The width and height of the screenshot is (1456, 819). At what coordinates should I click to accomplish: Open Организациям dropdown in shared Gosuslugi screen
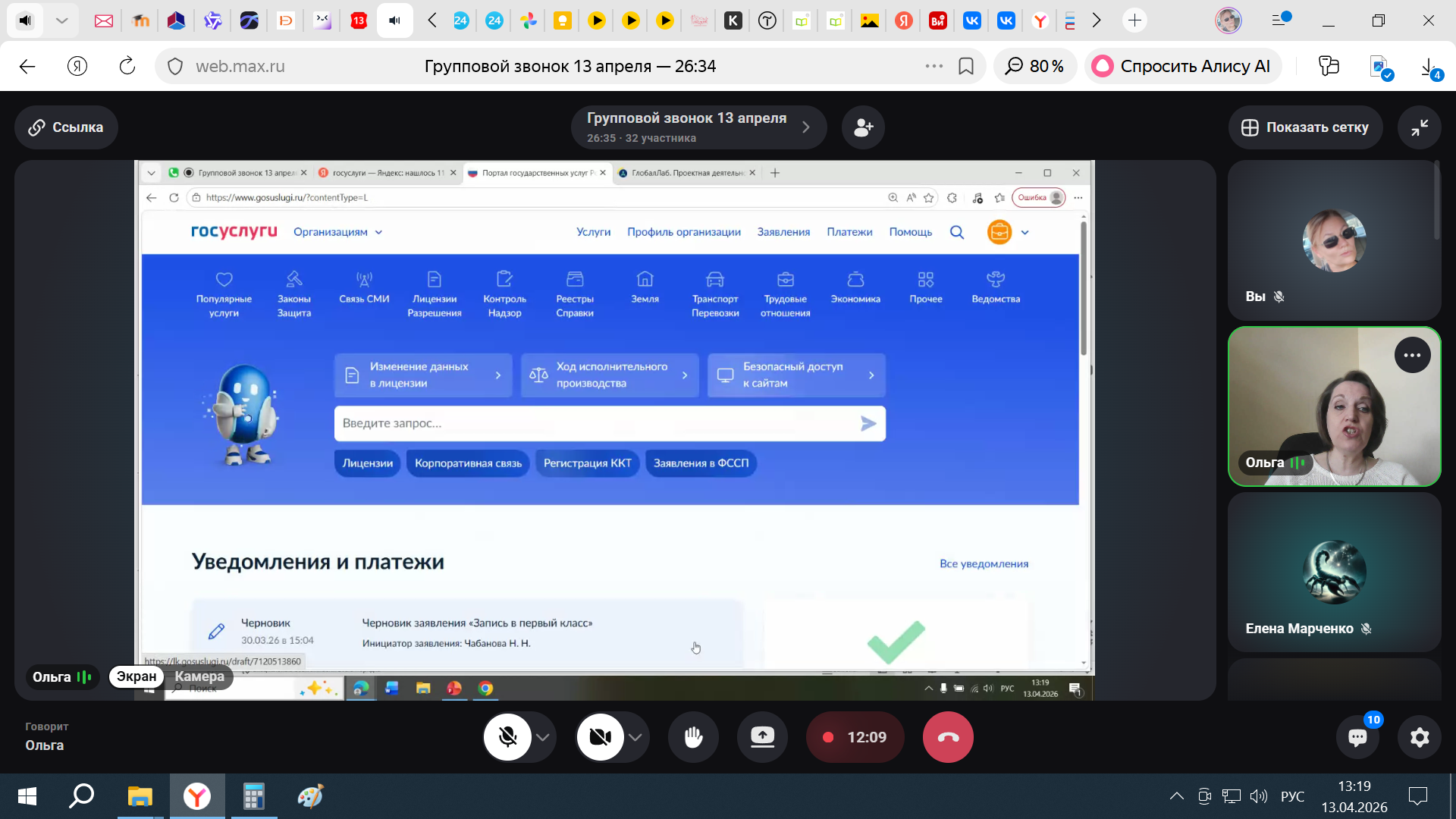pos(338,232)
